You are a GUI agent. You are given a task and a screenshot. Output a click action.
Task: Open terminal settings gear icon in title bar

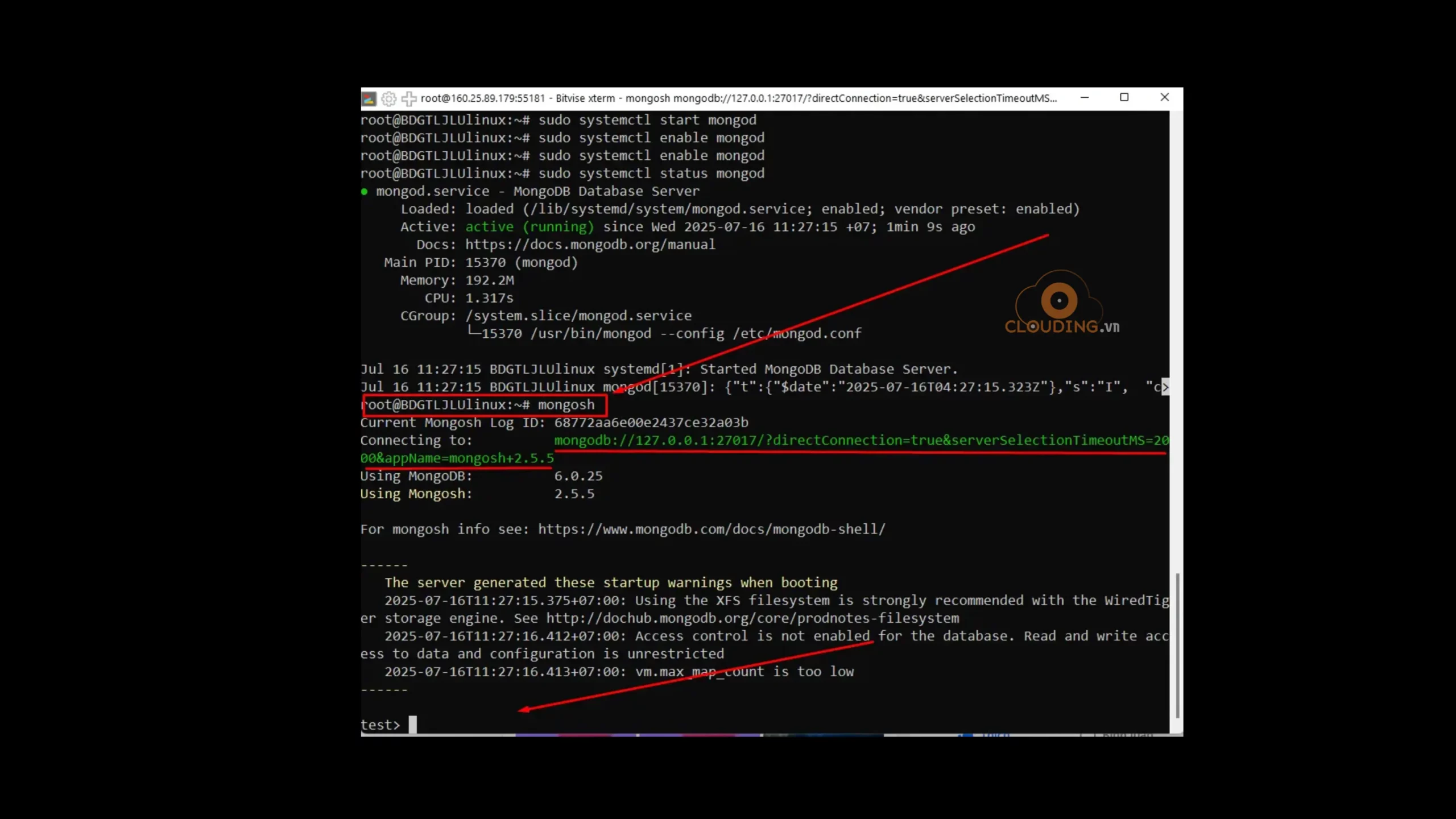pyautogui.click(x=389, y=99)
